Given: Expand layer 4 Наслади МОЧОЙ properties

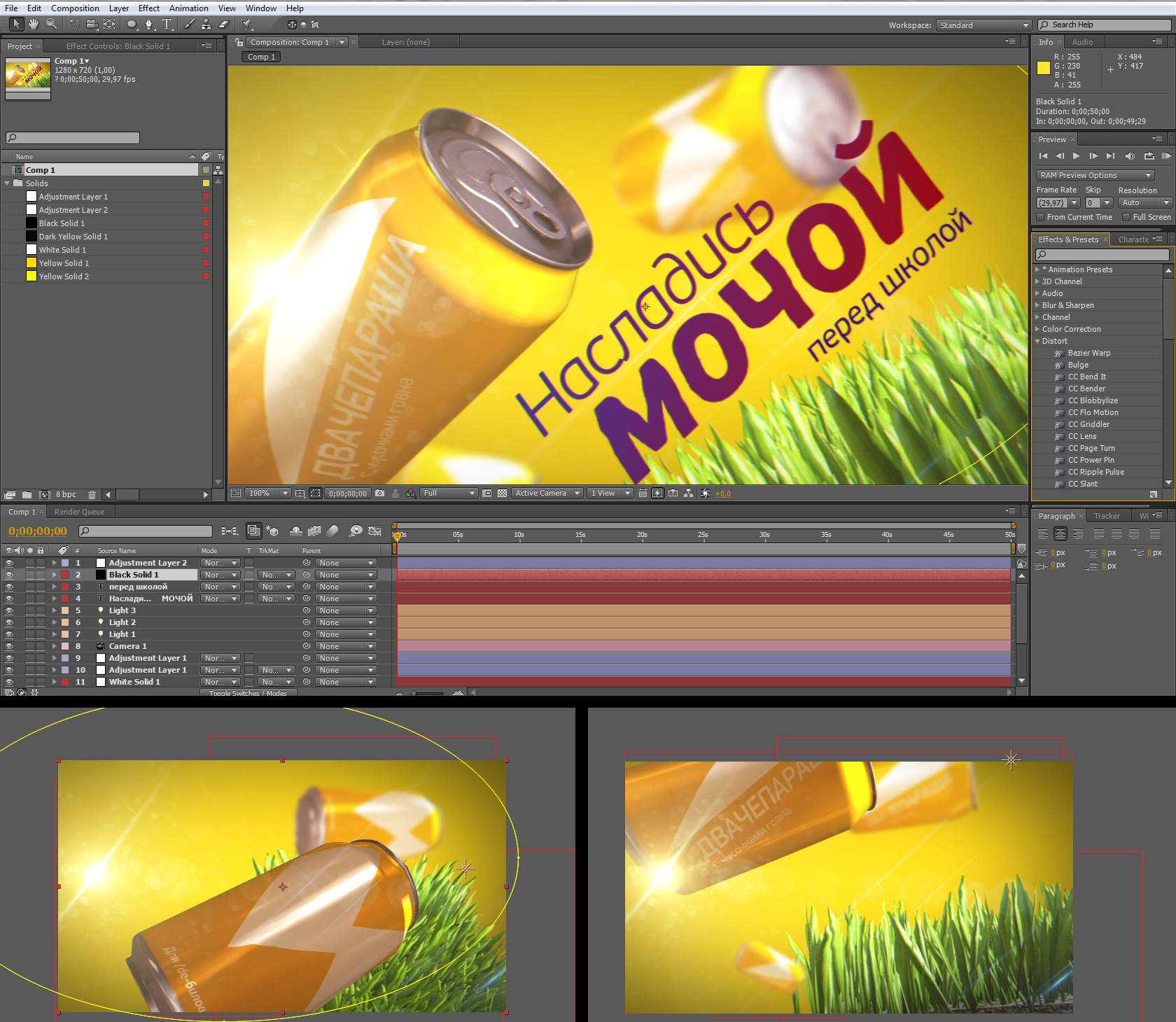Looking at the screenshot, I should [54, 598].
